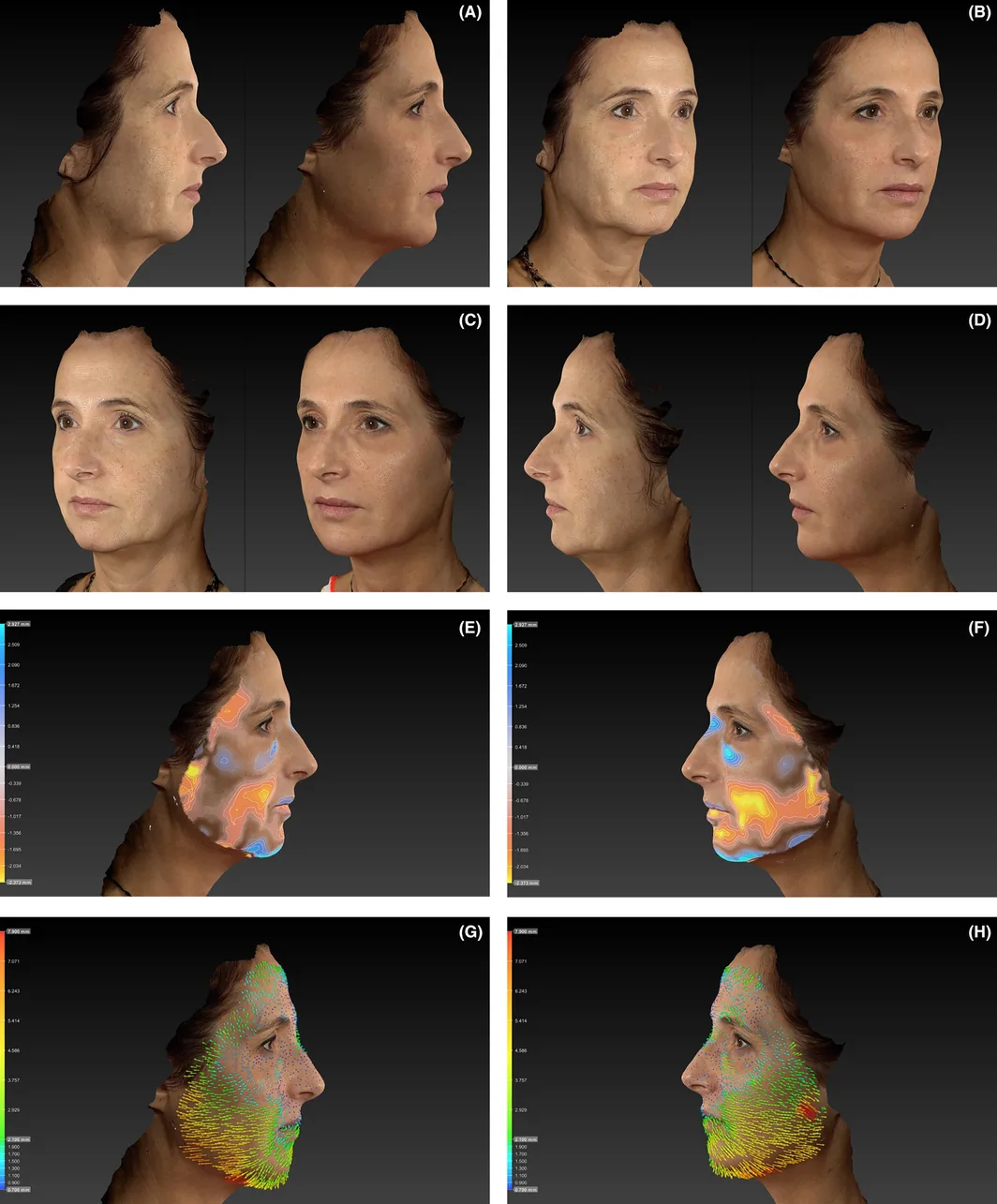997x1204 pixels.
Task: Click the 0.700 mm minimum label in panel H
Action: coord(526,1189)
